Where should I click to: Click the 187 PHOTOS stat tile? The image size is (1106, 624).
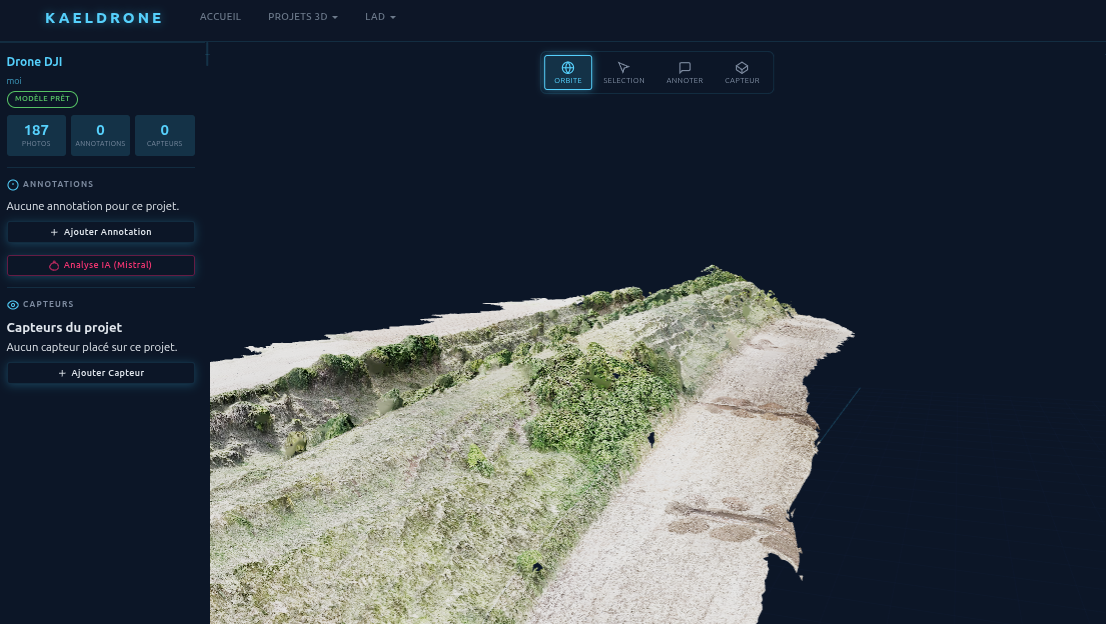click(x=36, y=135)
